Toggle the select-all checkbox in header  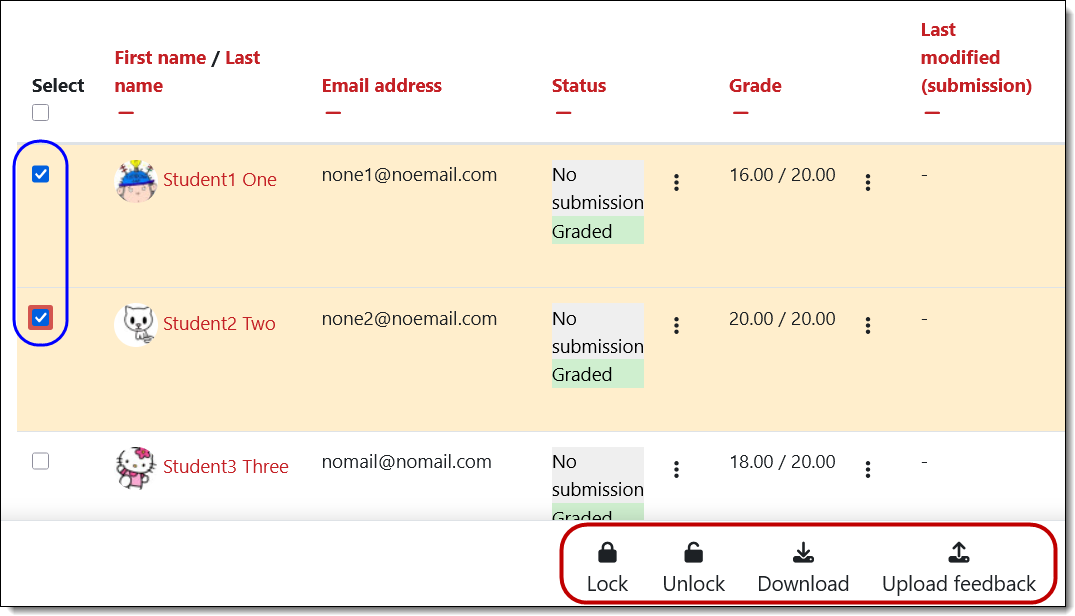tap(41, 113)
